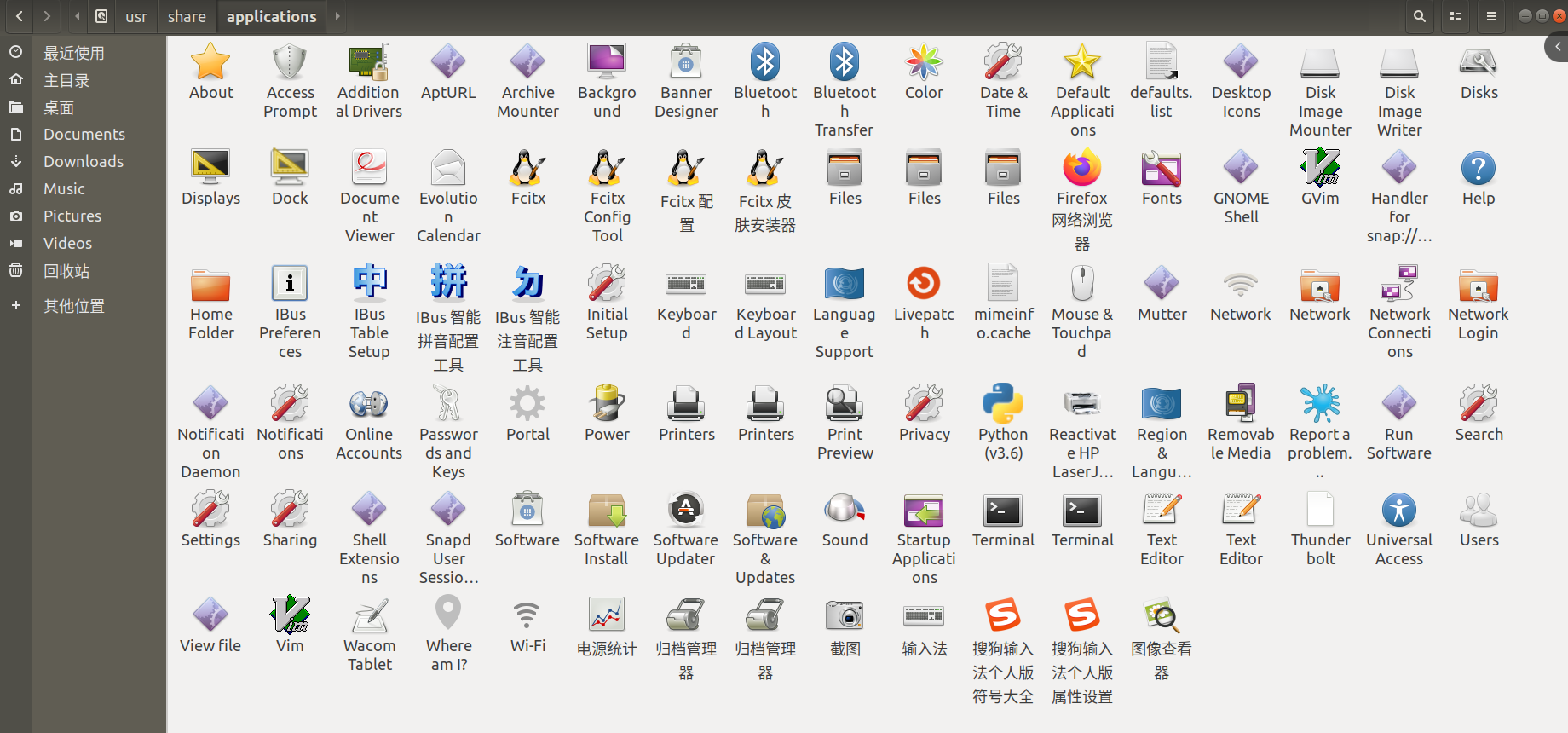Open the Banner Designer icon

[x=686, y=62]
